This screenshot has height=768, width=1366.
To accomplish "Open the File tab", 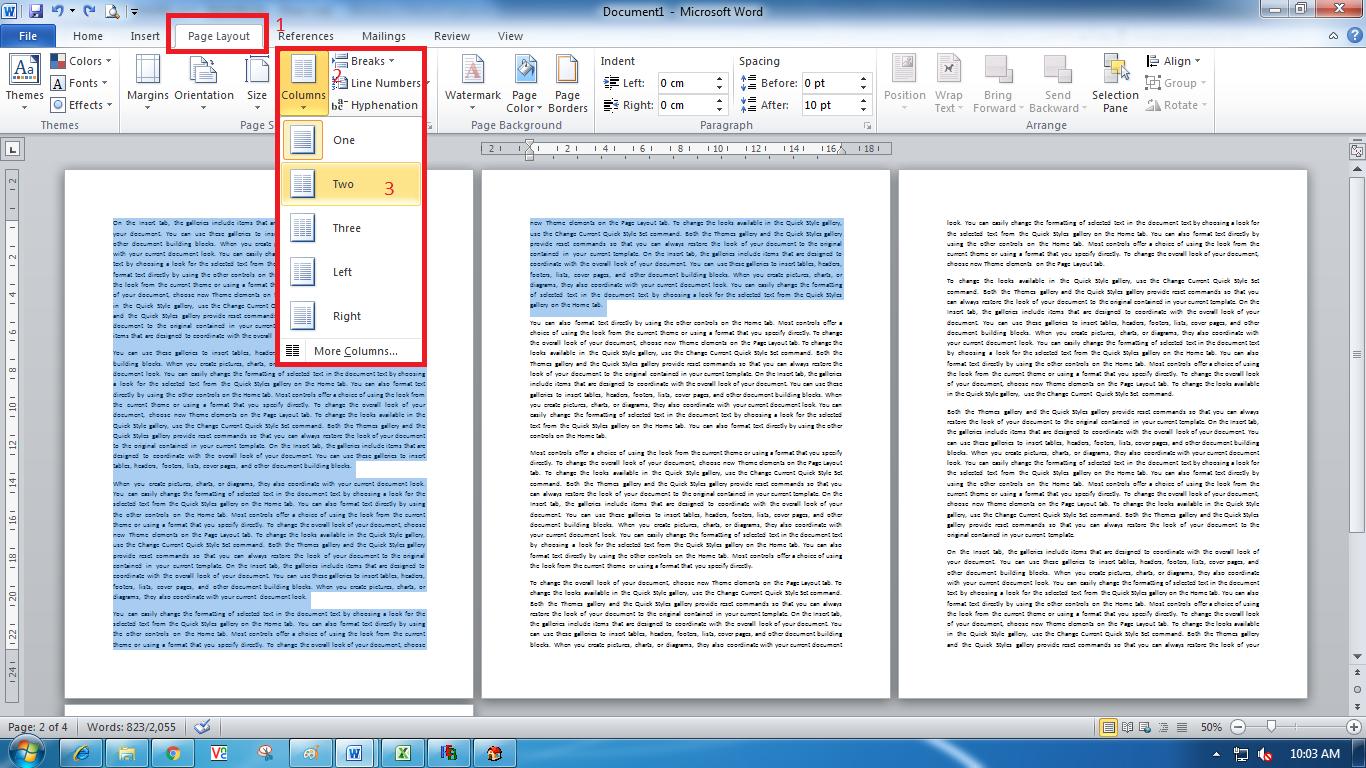I will [28, 36].
